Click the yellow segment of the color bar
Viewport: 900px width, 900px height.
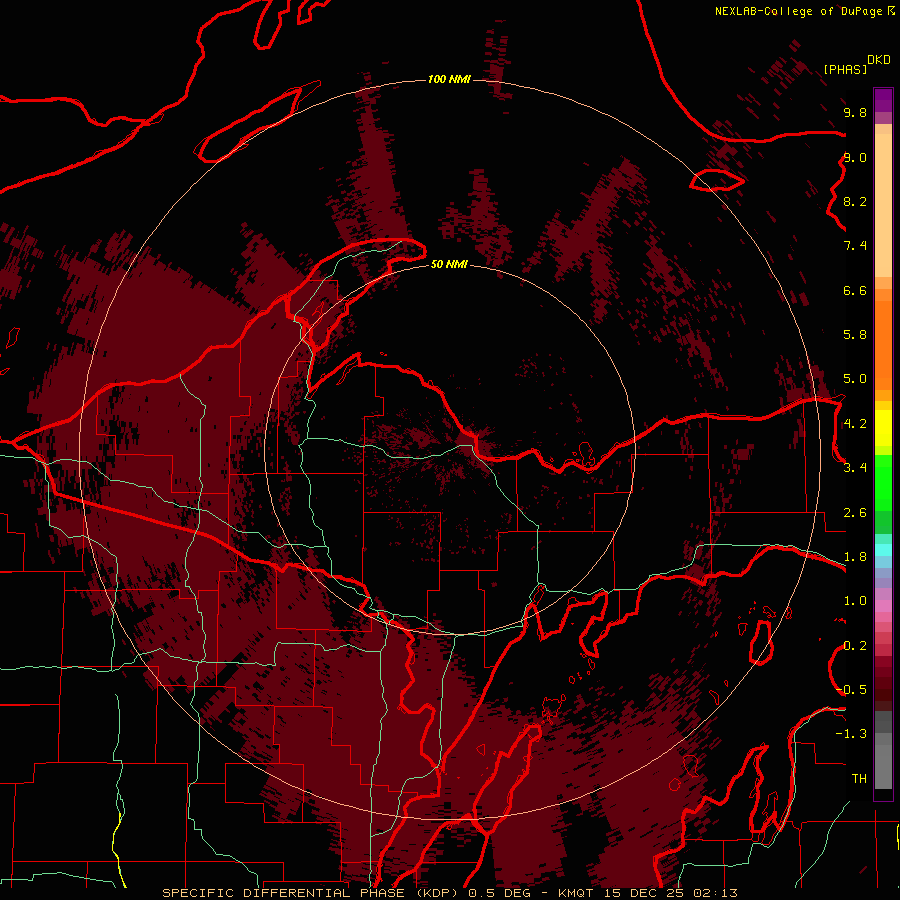883,428
